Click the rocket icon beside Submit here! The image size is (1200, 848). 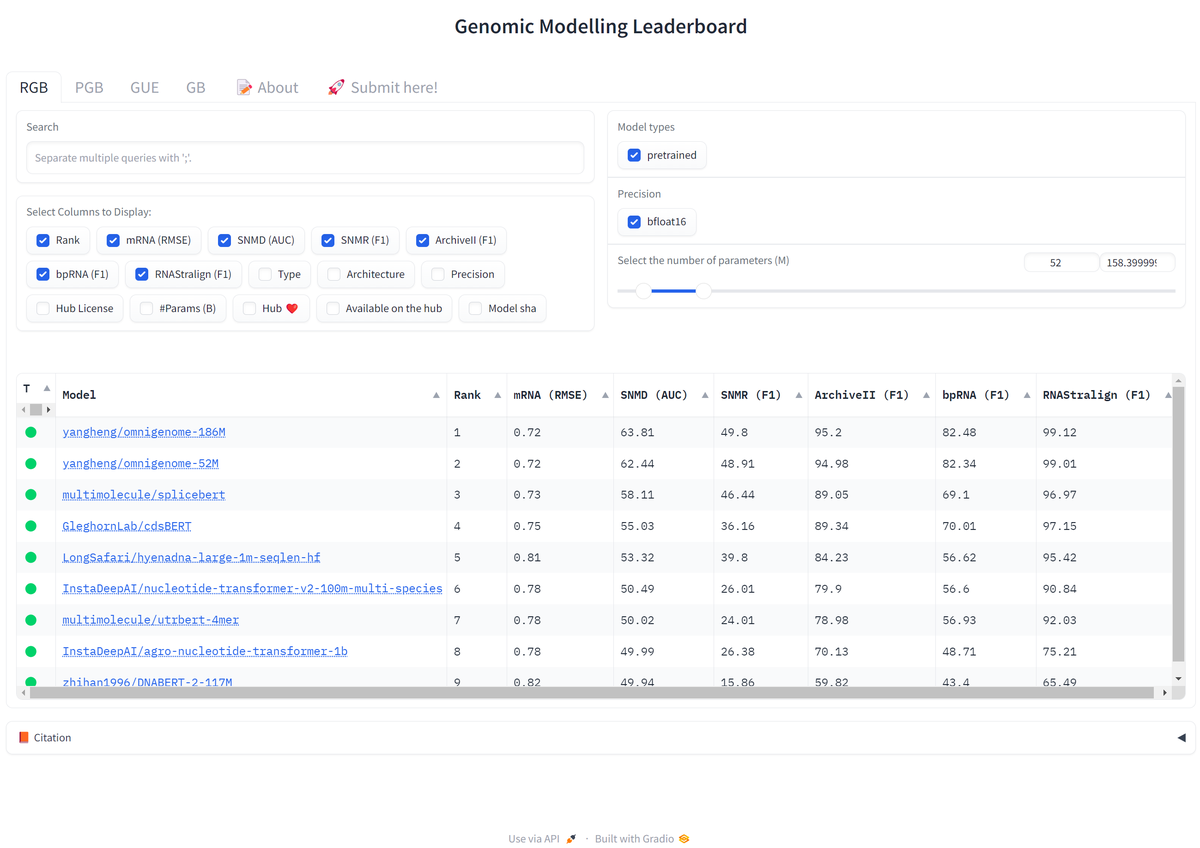click(x=335, y=87)
